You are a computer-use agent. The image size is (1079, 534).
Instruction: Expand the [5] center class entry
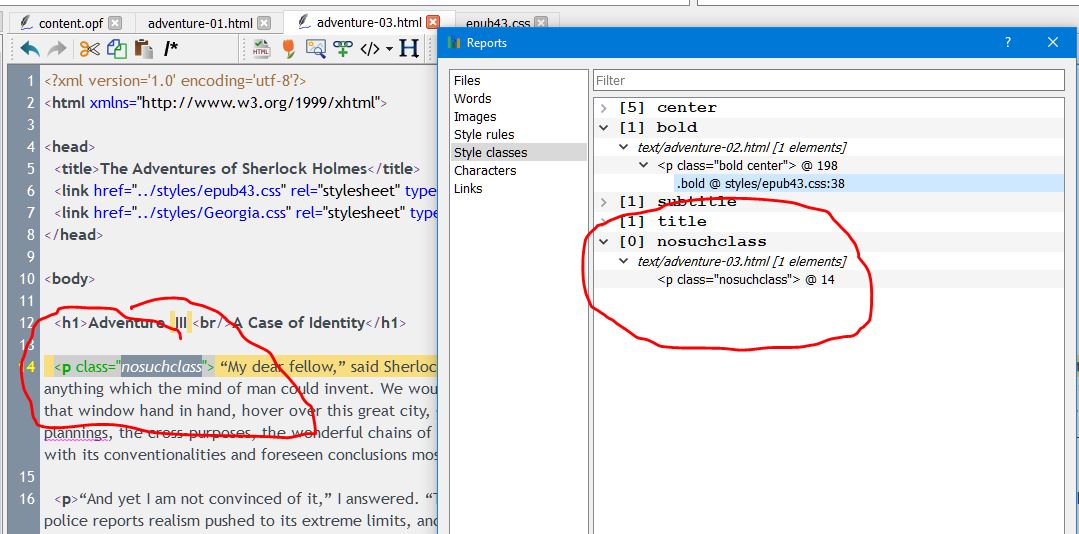[x=603, y=108]
